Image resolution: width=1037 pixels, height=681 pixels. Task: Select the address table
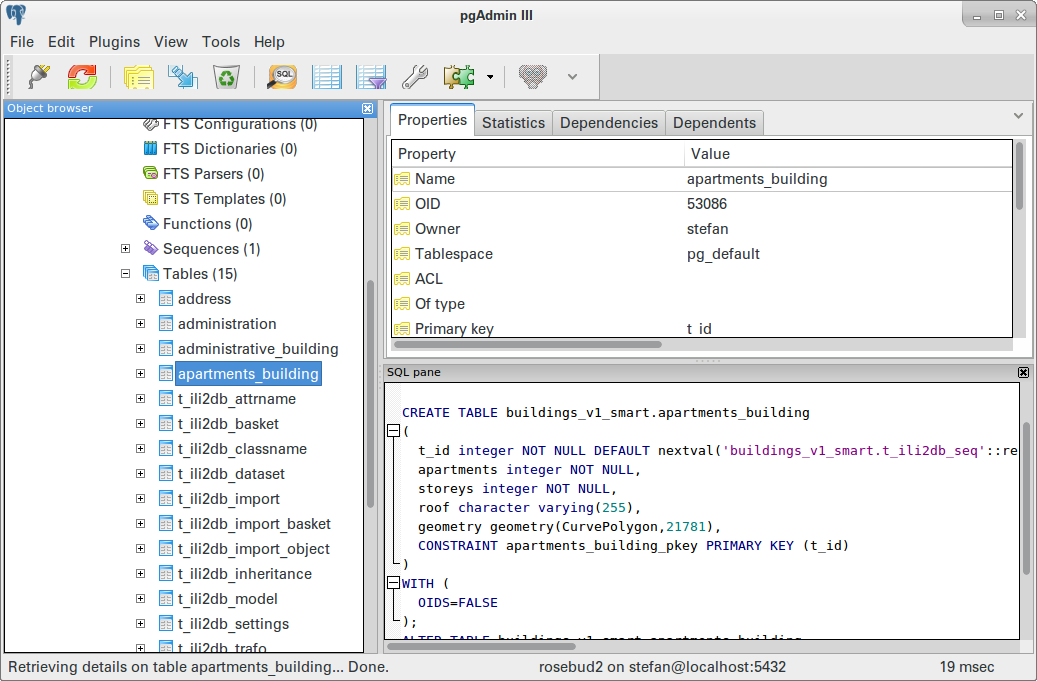tap(204, 299)
